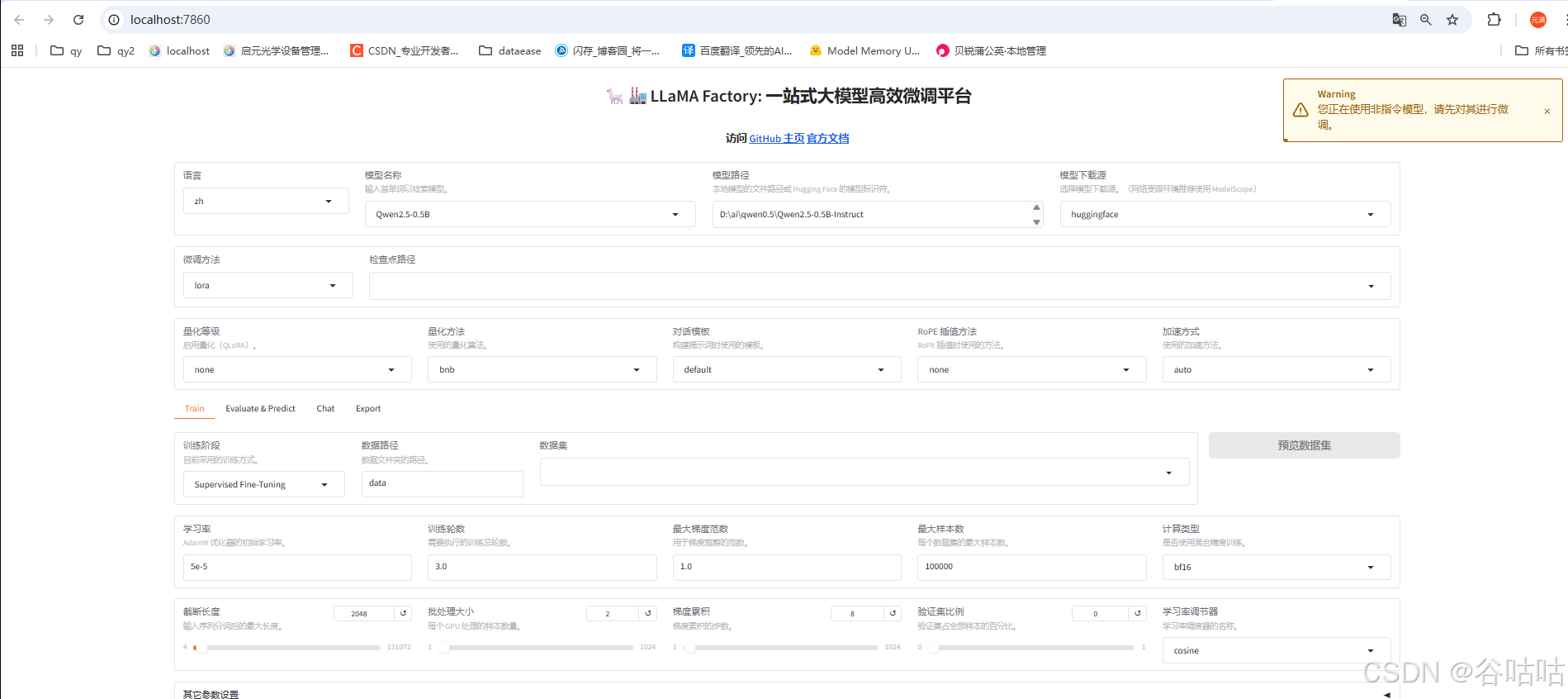Click the 梯度累积 slider
This screenshot has height=699, width=1568.
coord(781,648)
